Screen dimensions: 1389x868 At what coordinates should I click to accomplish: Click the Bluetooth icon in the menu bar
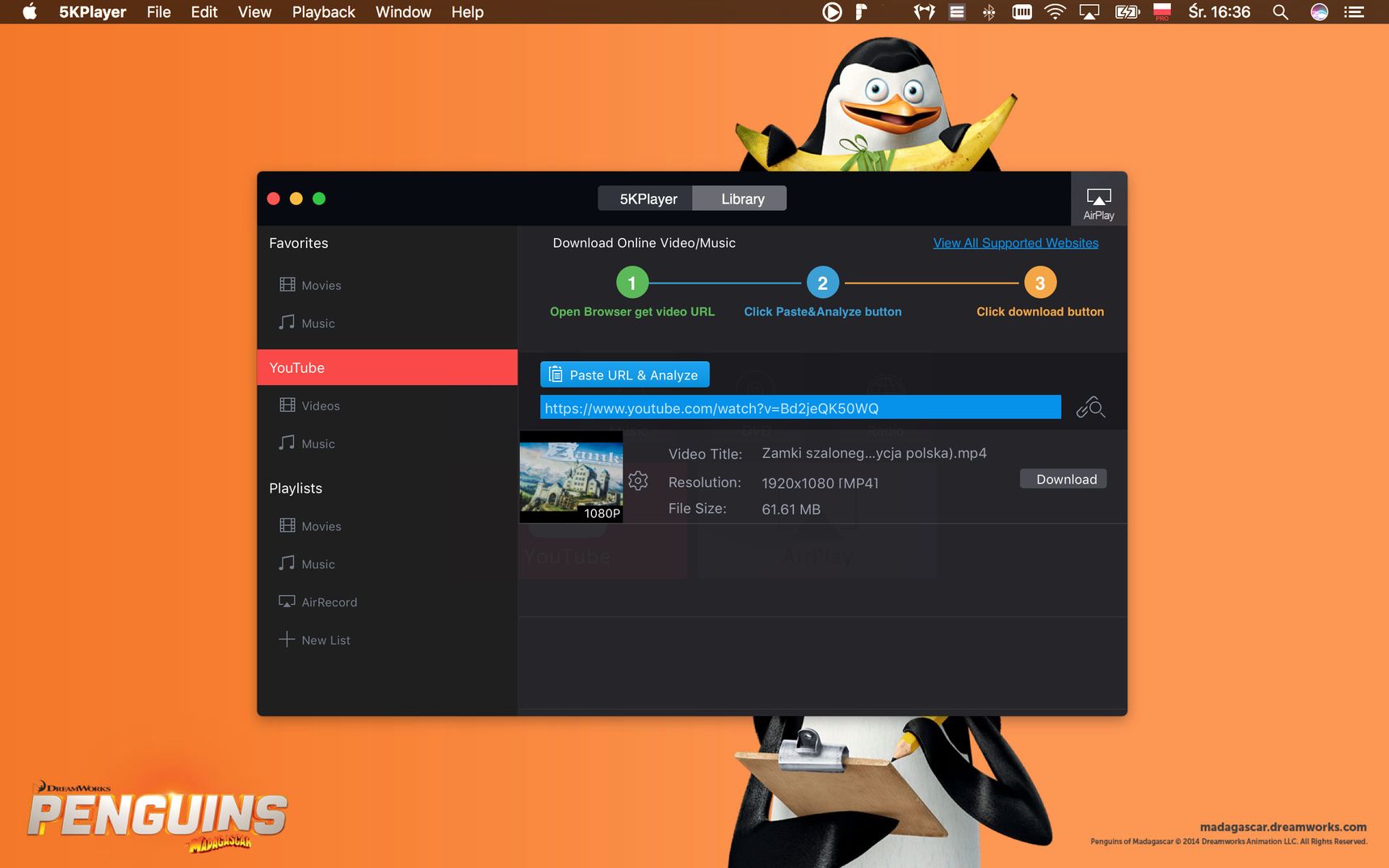click(988, 11)
